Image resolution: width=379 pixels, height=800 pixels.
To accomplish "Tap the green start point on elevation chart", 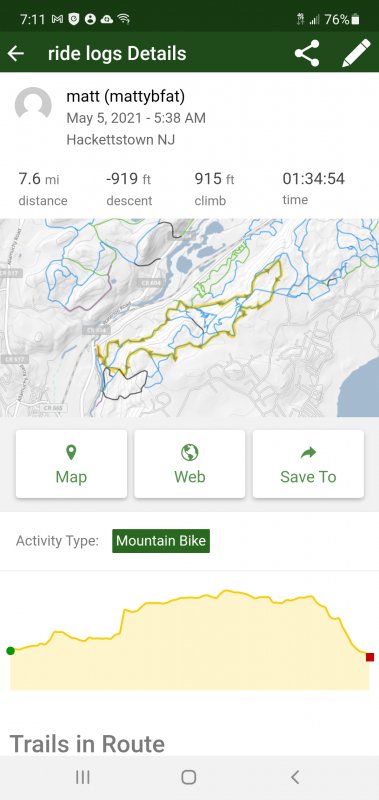I will [10, 651].
